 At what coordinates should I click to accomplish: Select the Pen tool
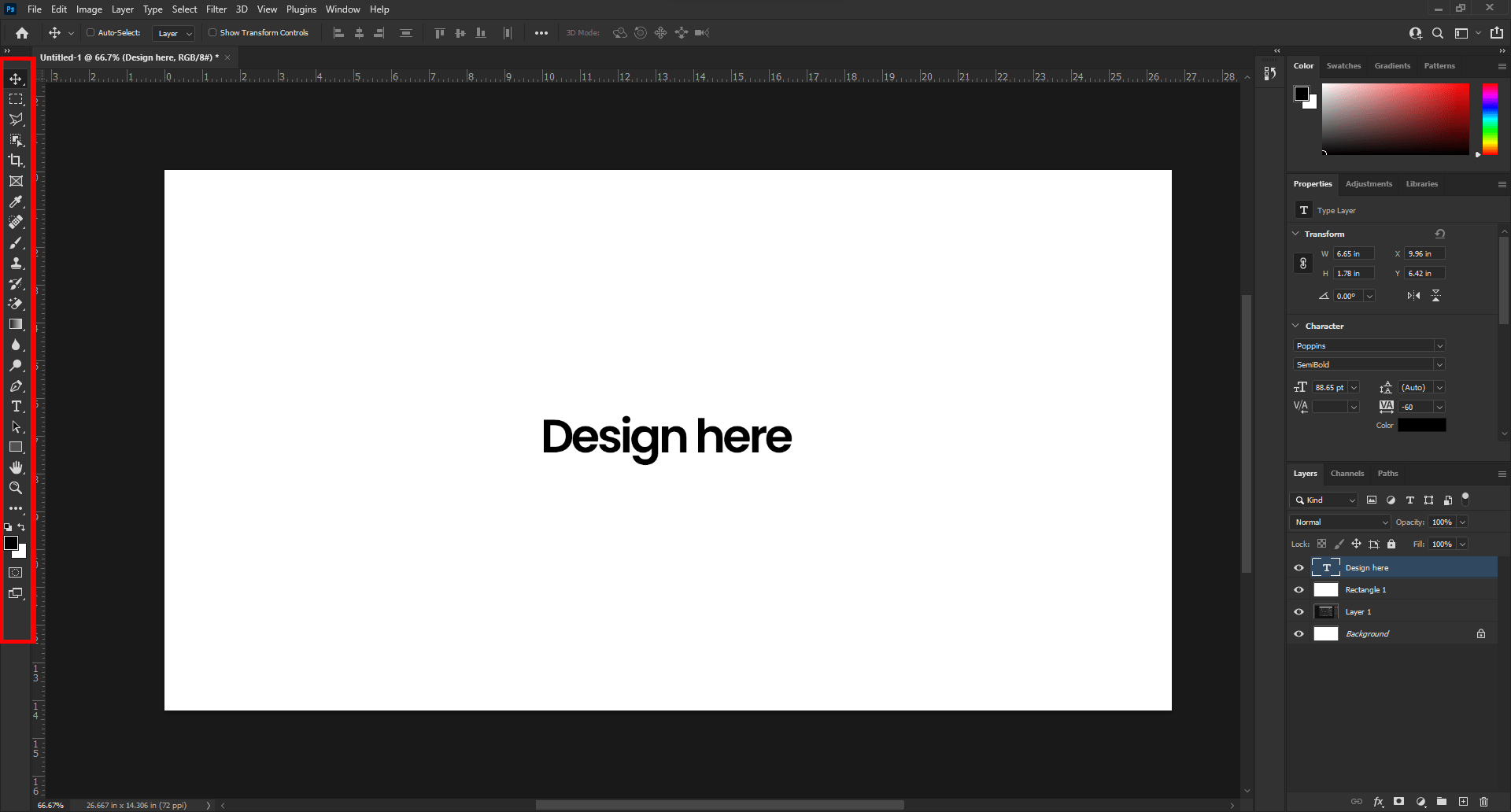[x=16, y=386]
